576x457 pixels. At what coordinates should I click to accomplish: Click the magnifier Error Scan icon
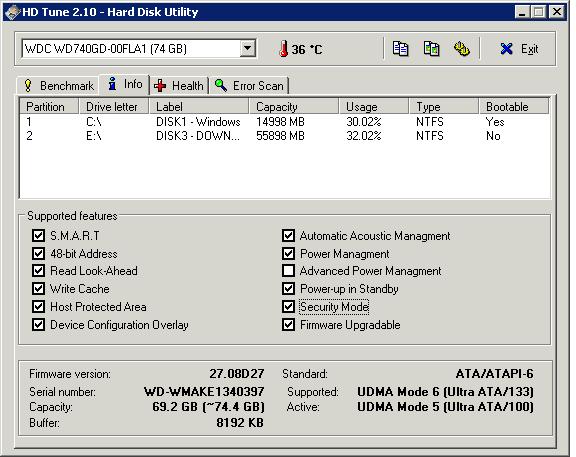221,85
